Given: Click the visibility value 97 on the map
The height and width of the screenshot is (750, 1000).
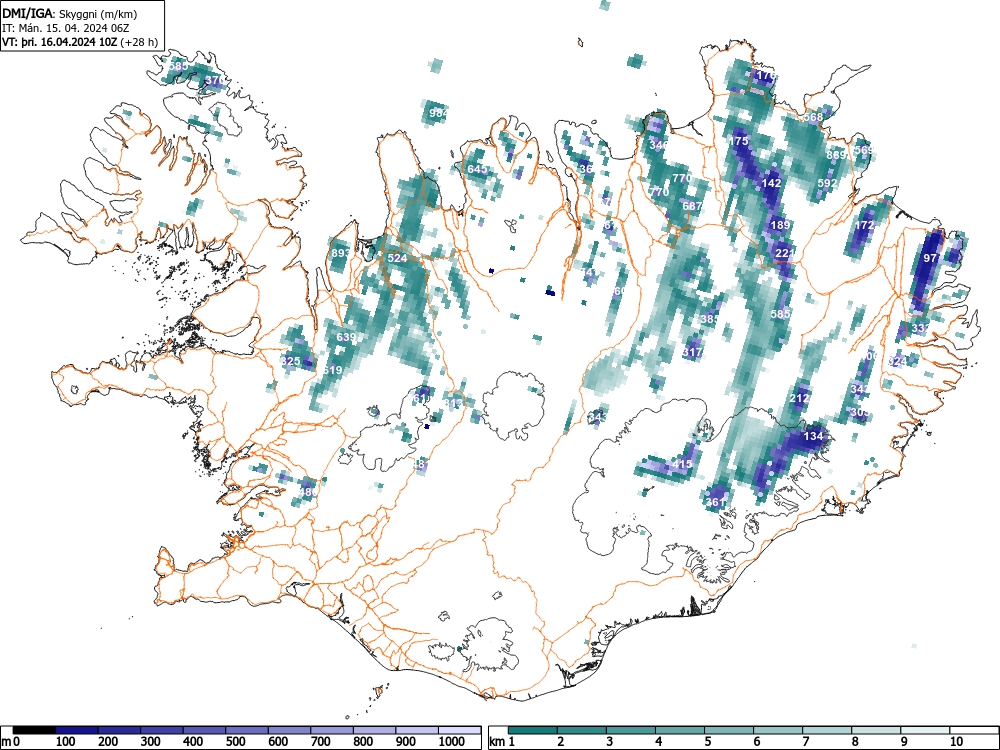Looking at the screenshot, I should (930, 258).
